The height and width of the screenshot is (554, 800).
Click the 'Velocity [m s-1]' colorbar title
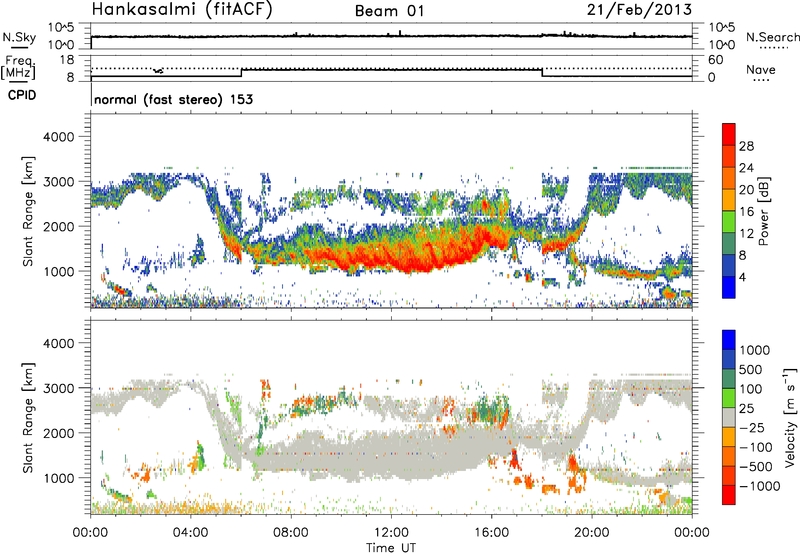[790, 417]
